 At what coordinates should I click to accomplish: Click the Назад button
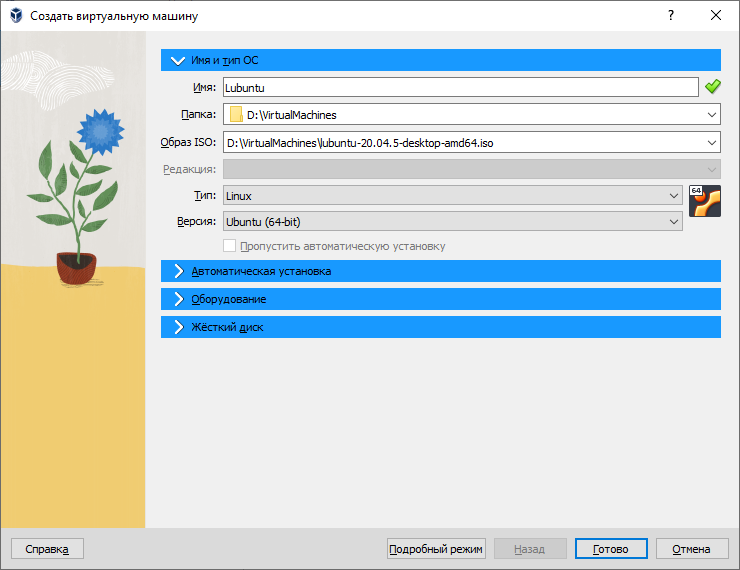[530, 549]
